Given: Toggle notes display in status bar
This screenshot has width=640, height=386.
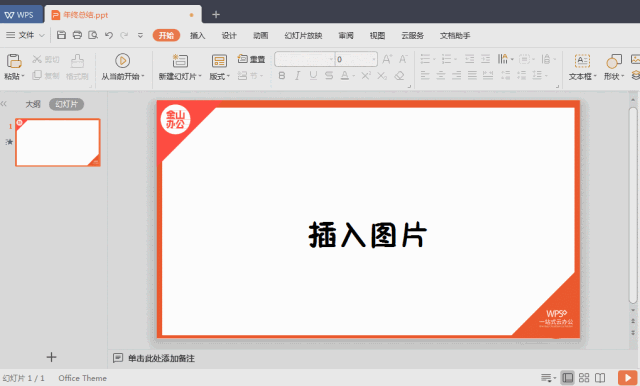Looking at the screenshot, I should [x=548, y=378].
